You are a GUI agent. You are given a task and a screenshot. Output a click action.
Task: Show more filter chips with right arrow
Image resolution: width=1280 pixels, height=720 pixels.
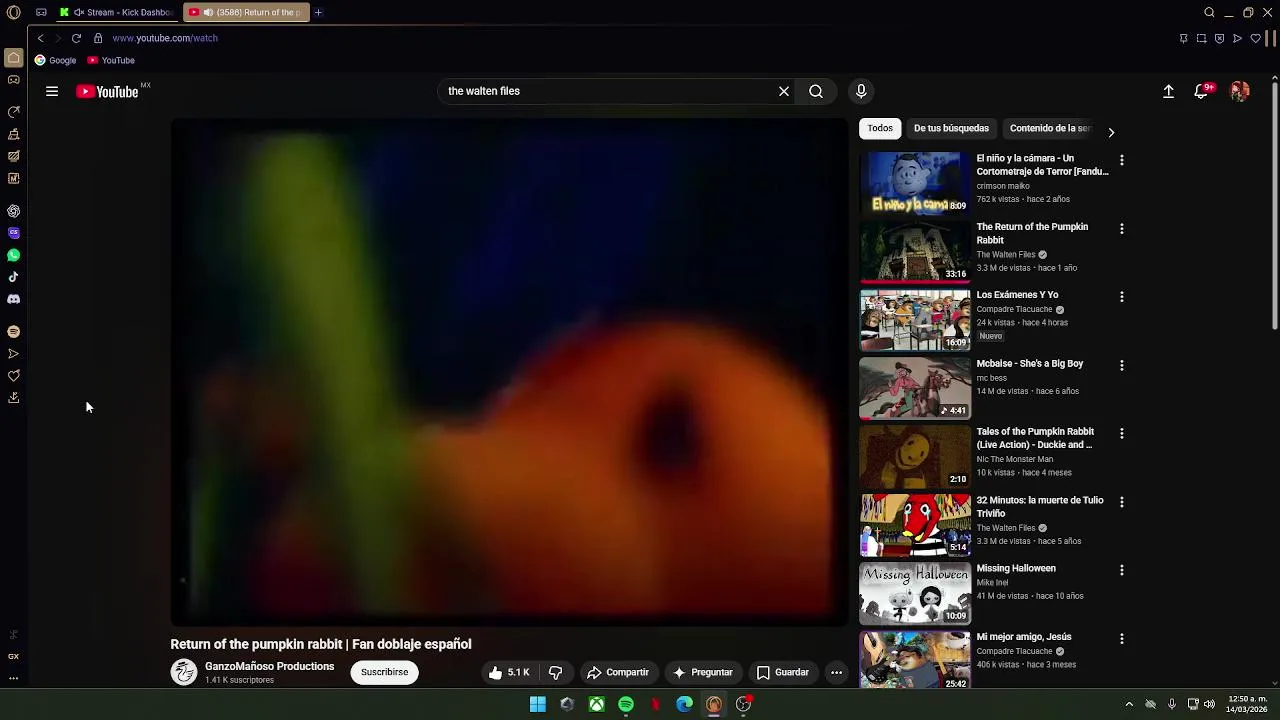pyautogui.click(x=1110, y=132)
